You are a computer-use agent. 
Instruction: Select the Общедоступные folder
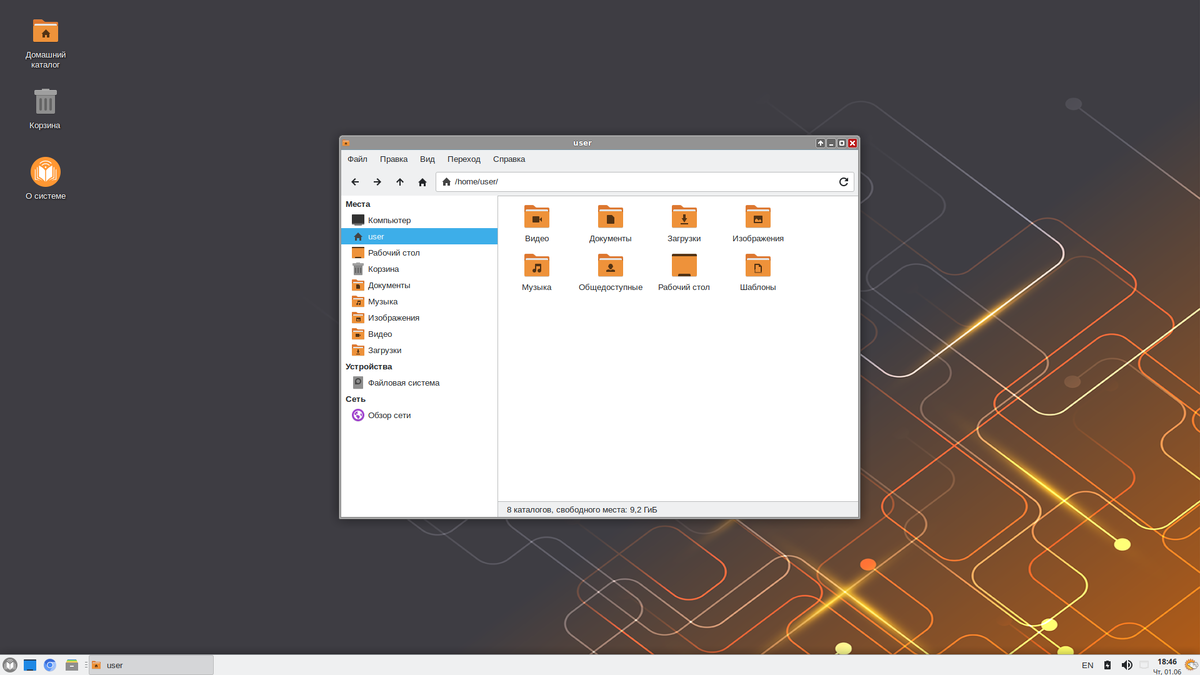(x=610, y=272)
